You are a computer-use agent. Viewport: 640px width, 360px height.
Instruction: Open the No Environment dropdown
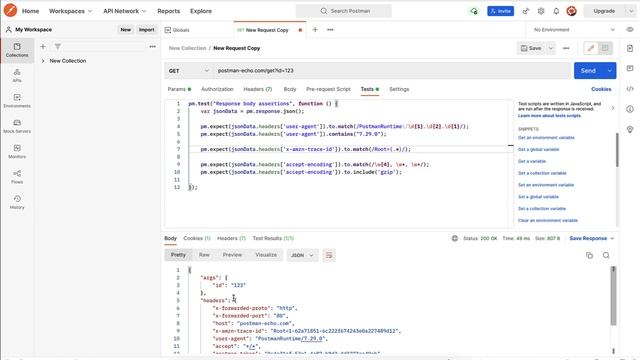pyautogui.click(x=574, y=30)
